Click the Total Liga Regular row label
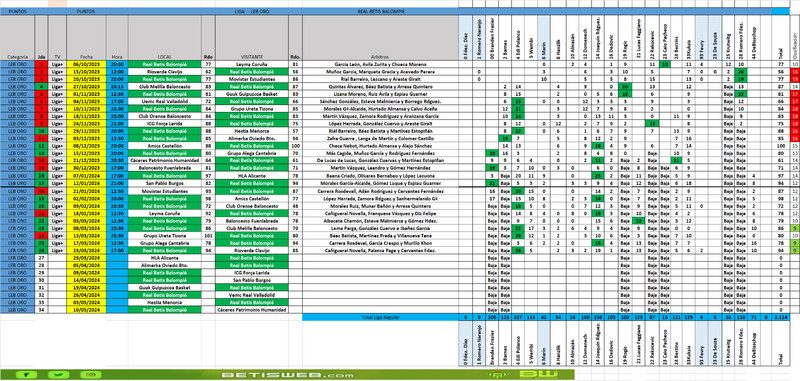800x381 pixels. coord(381,317)
